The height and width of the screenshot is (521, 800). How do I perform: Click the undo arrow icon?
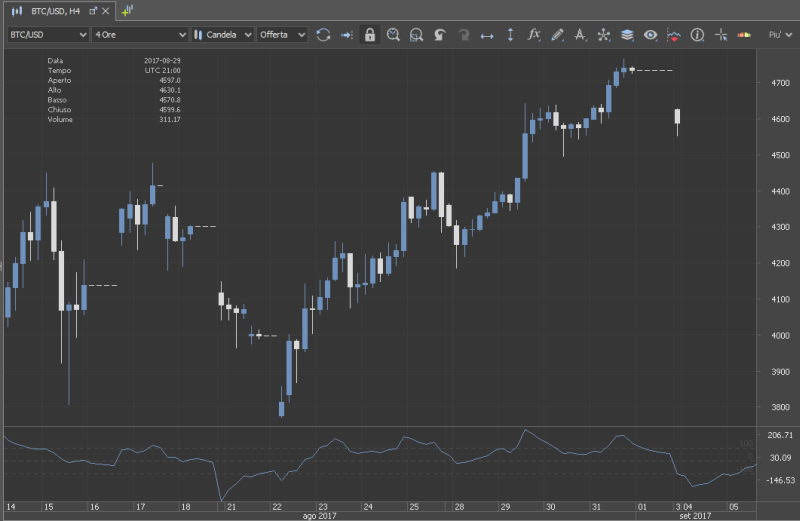(x=440, y=35)
